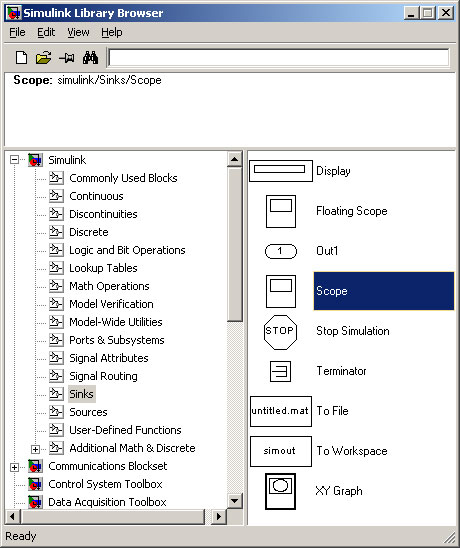Screen dimensions: 460x548
Task: Select the Stop Simulation block icon
Action: (280, 332)
